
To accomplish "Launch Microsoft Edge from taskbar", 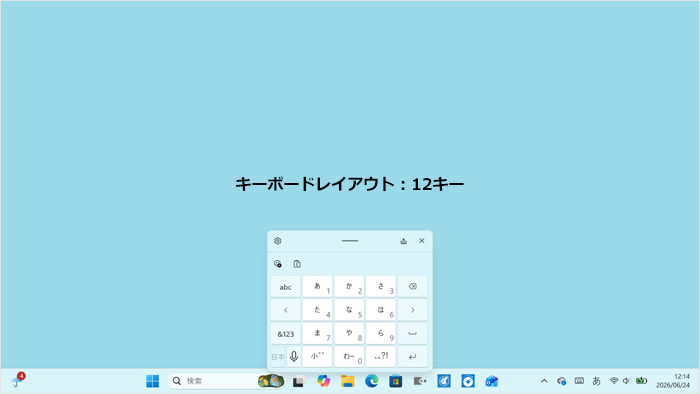I will 371,381.
